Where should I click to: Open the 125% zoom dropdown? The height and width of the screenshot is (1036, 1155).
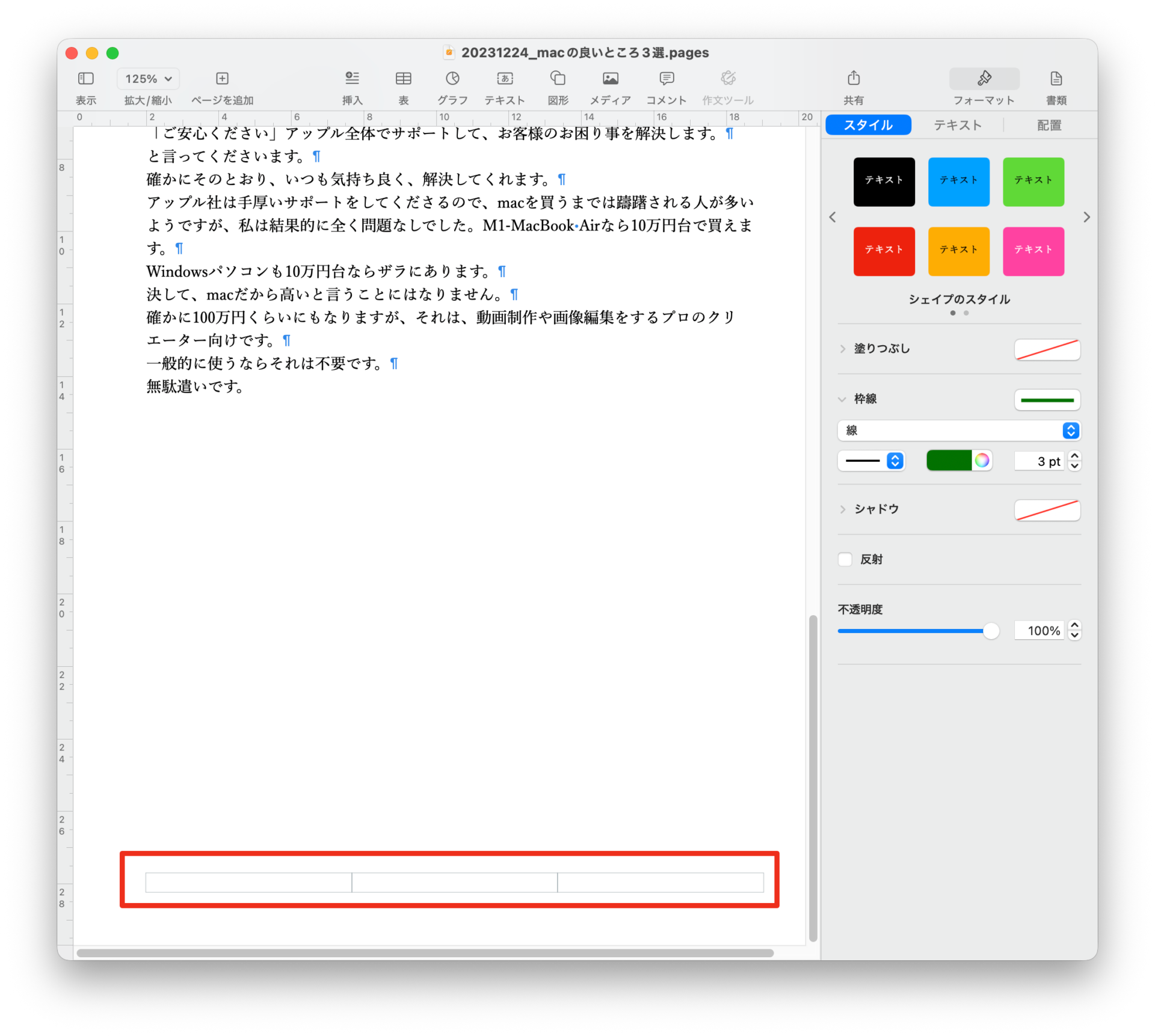[148, 79]
